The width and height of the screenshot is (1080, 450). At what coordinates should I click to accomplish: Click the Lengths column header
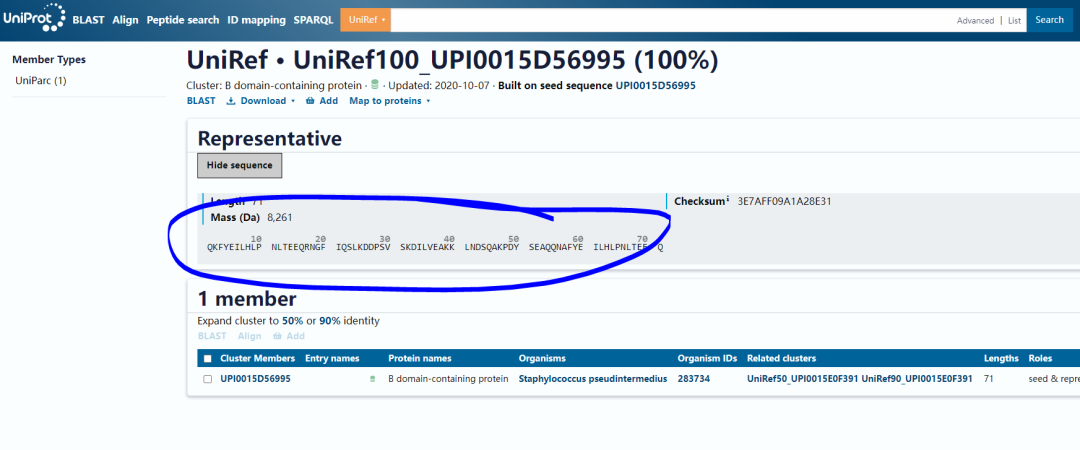click(x=1001, y=358)
